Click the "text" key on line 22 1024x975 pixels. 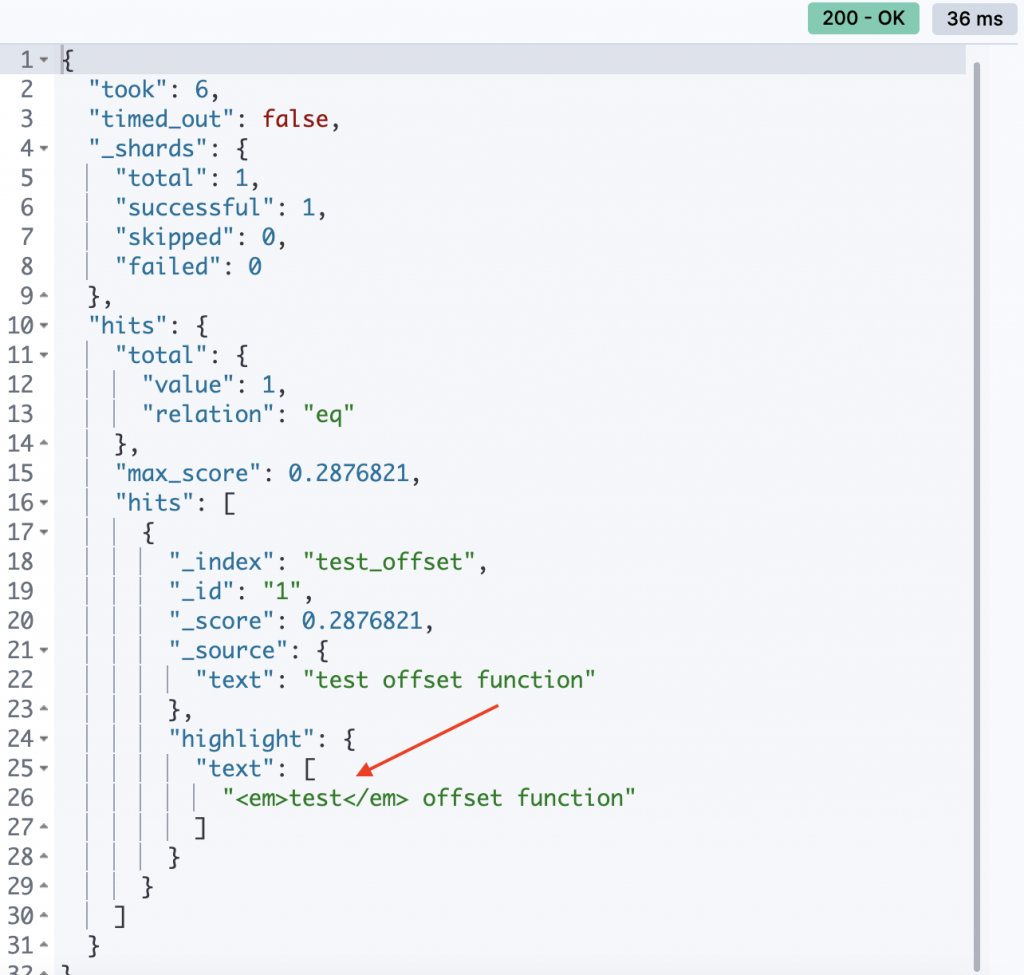pyautogui.click(x=235, y=680)
